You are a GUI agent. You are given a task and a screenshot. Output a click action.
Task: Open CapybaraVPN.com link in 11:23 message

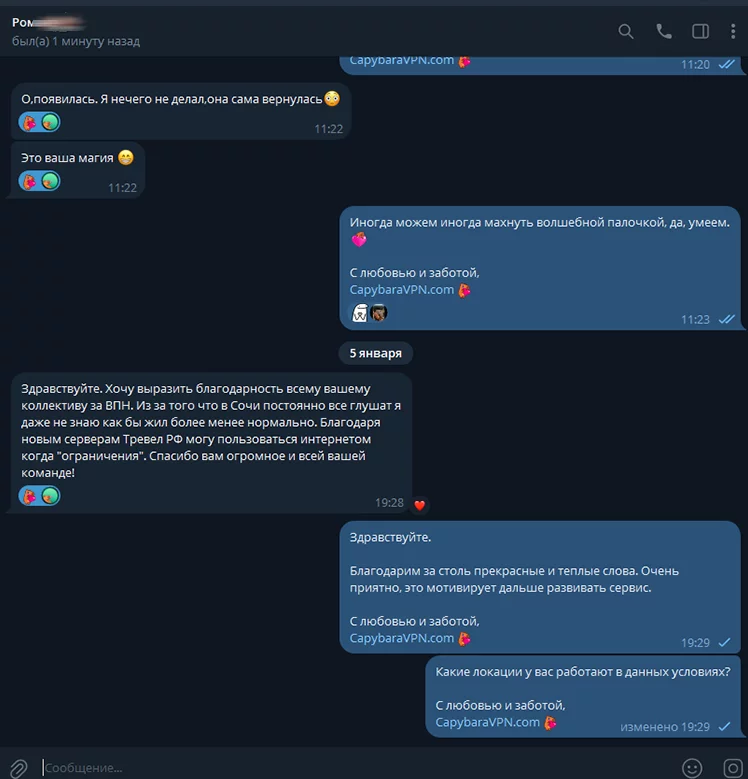(x=401, y=290)
